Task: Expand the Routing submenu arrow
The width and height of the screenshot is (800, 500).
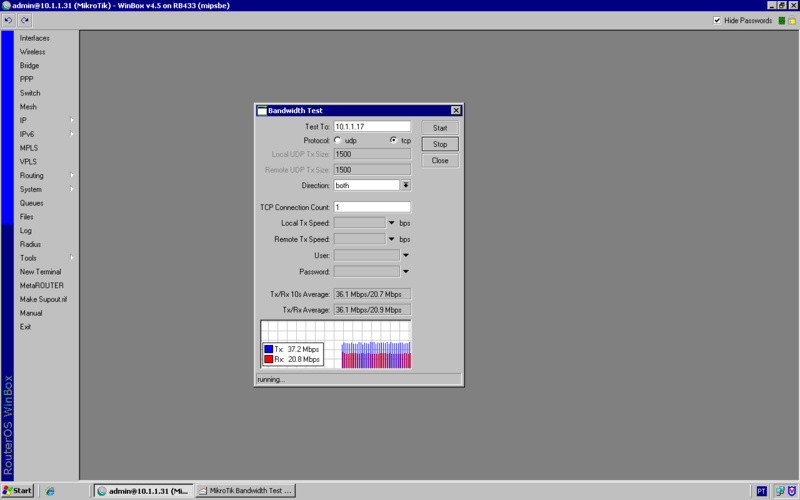Action: (x=71, y=175)
